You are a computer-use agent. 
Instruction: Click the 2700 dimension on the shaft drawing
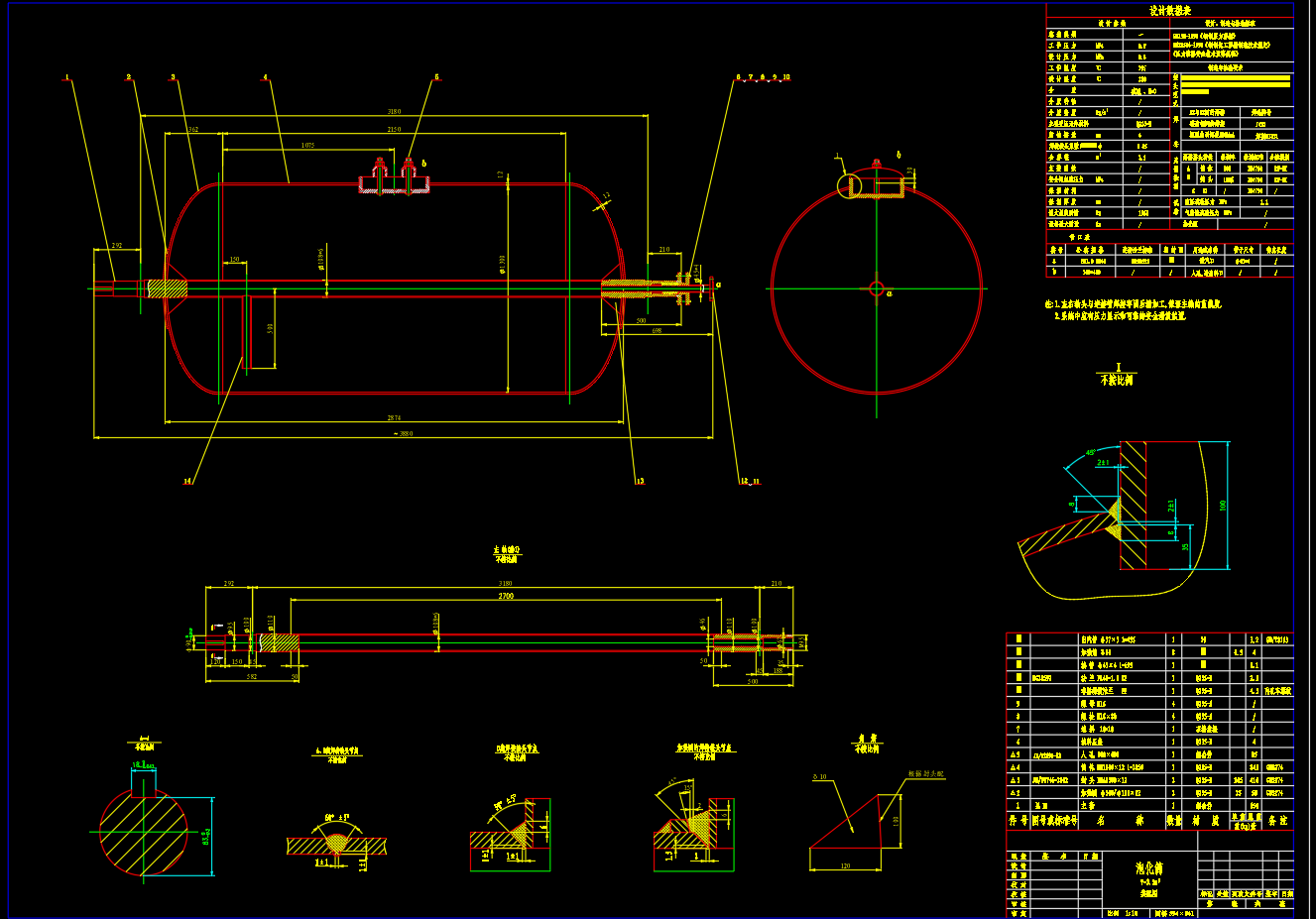coord(505,597)
